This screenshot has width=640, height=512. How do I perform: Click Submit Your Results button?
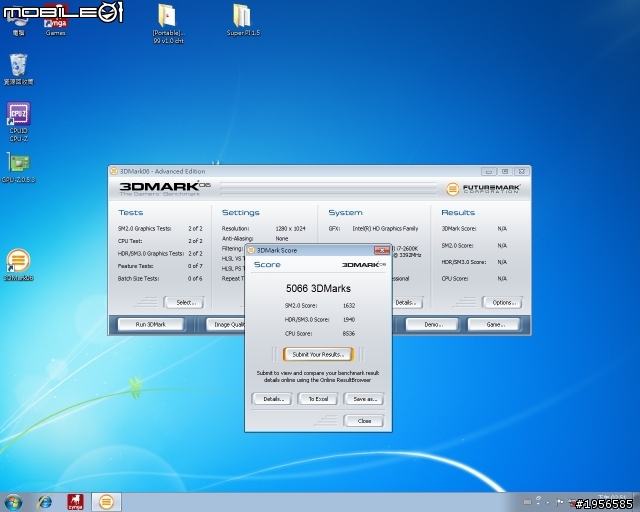click(318, 354)
